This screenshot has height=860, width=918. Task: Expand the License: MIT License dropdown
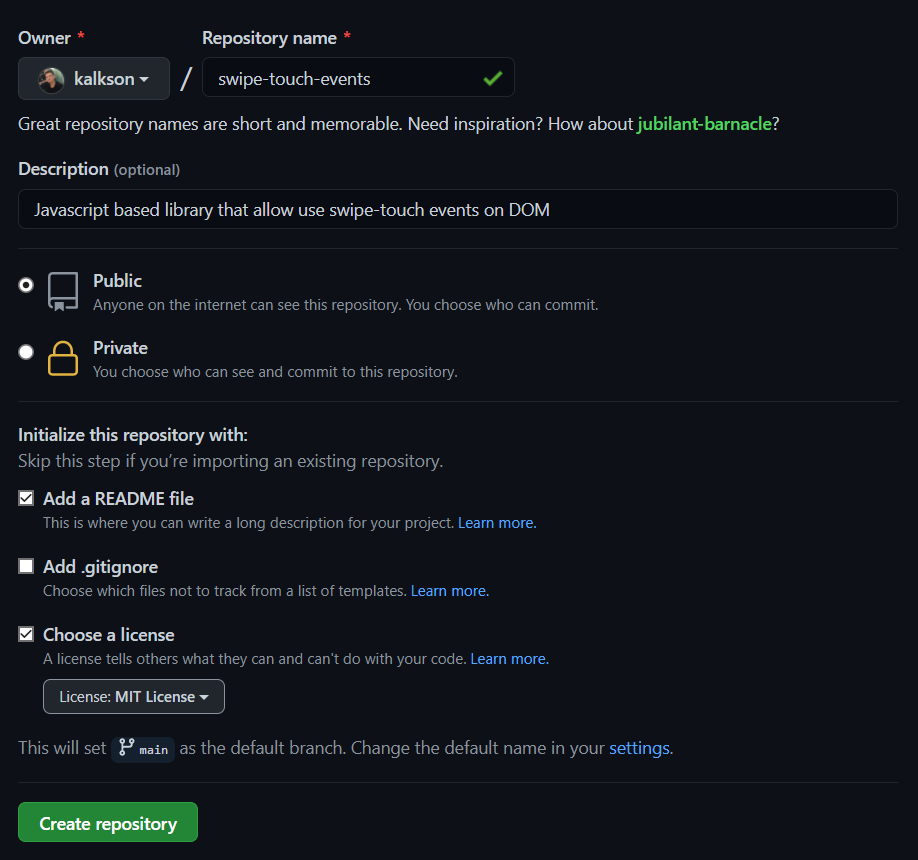(x=133, y=697)
